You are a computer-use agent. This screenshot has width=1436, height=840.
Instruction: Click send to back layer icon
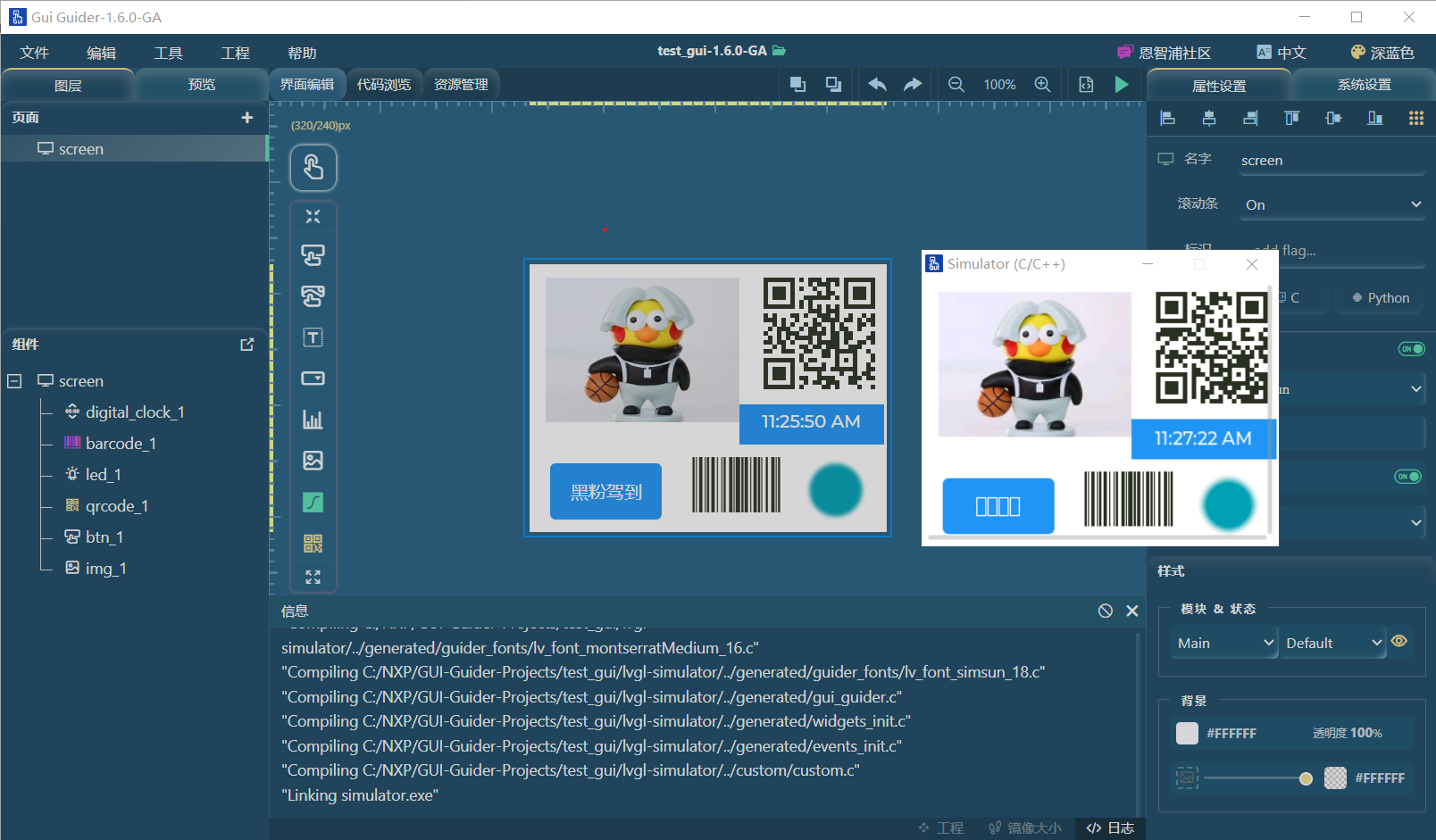(834, 84)
